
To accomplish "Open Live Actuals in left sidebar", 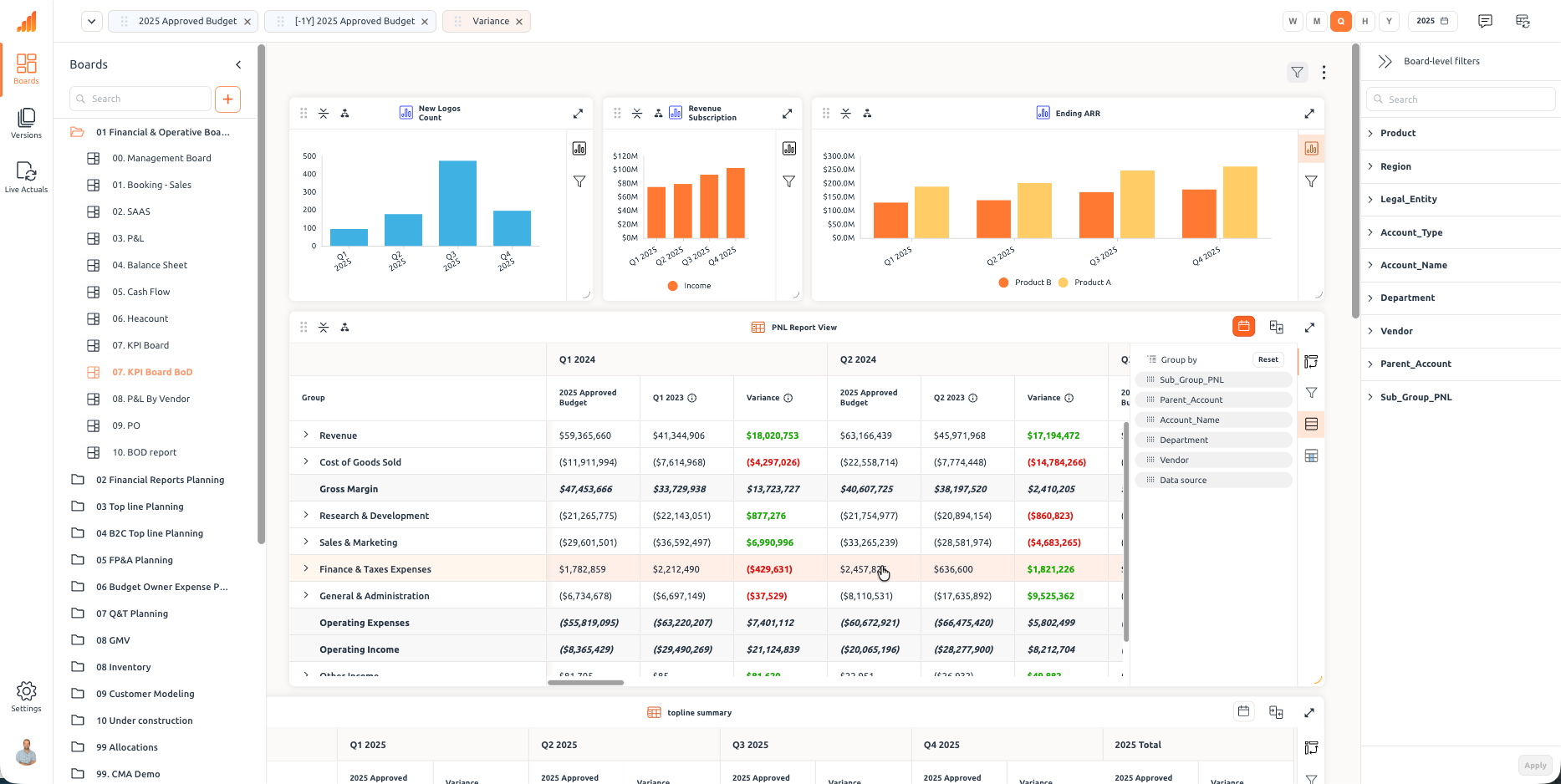I will point(26,177).
